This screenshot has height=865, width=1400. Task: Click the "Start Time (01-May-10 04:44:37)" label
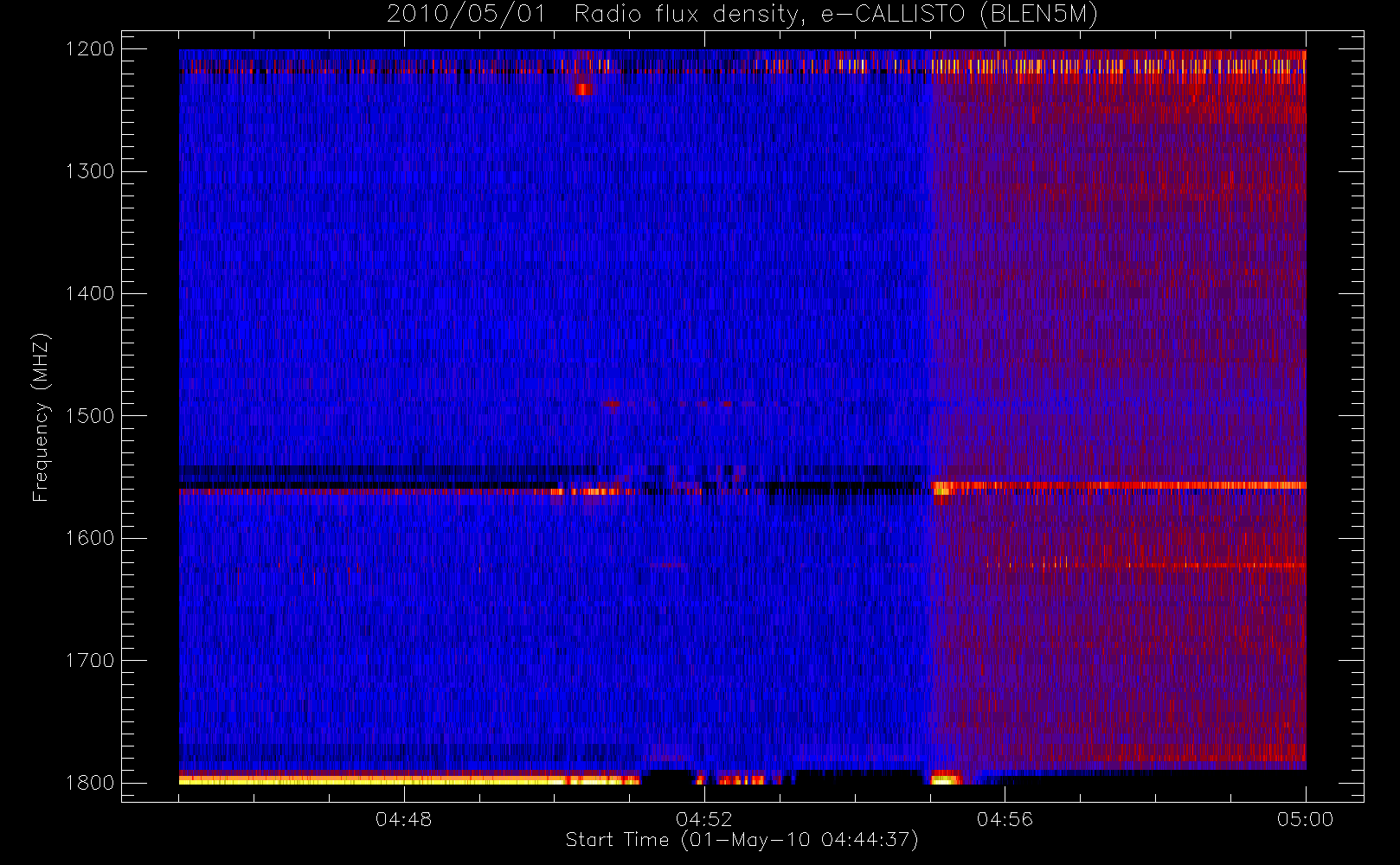tap(742, 840)
